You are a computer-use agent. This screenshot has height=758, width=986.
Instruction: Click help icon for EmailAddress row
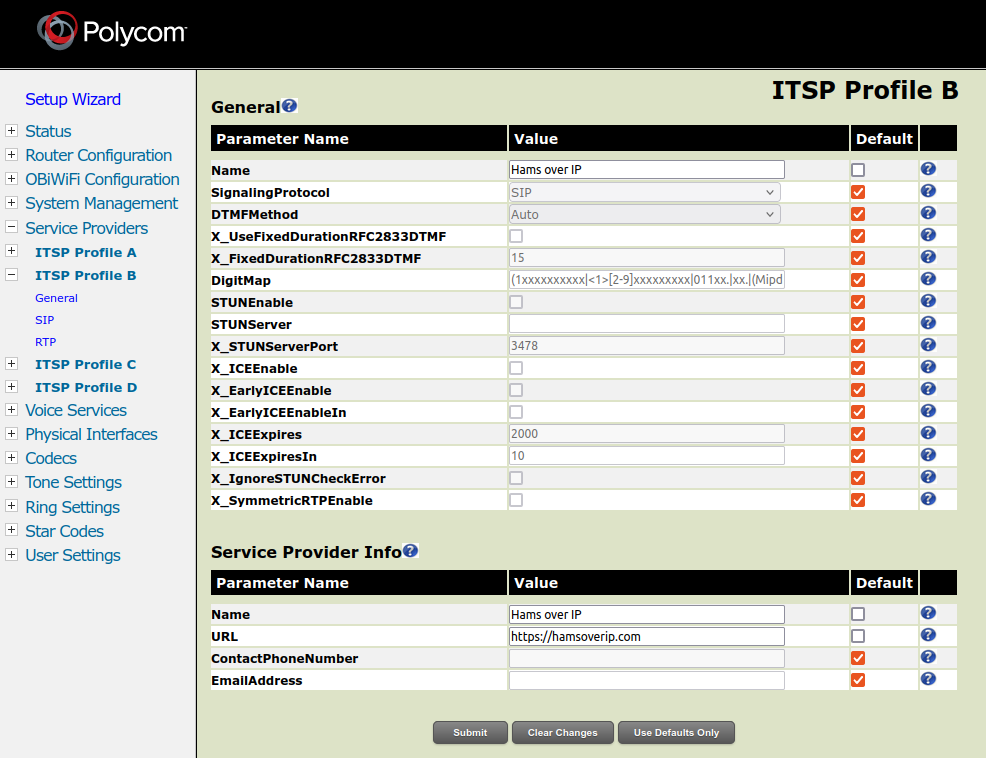[928, 679]
